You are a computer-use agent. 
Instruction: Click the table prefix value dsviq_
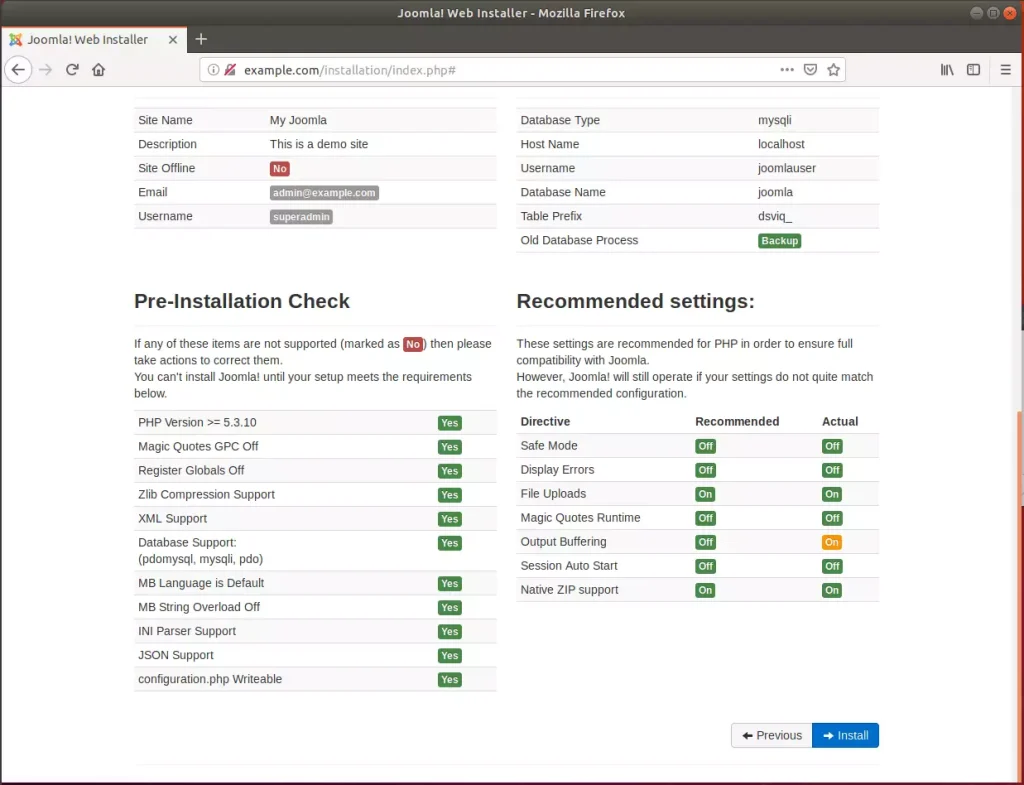point(775,216)
